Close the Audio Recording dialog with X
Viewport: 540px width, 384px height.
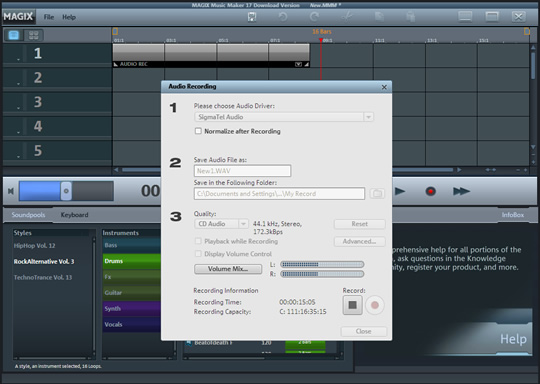click(x=384, y=87)
